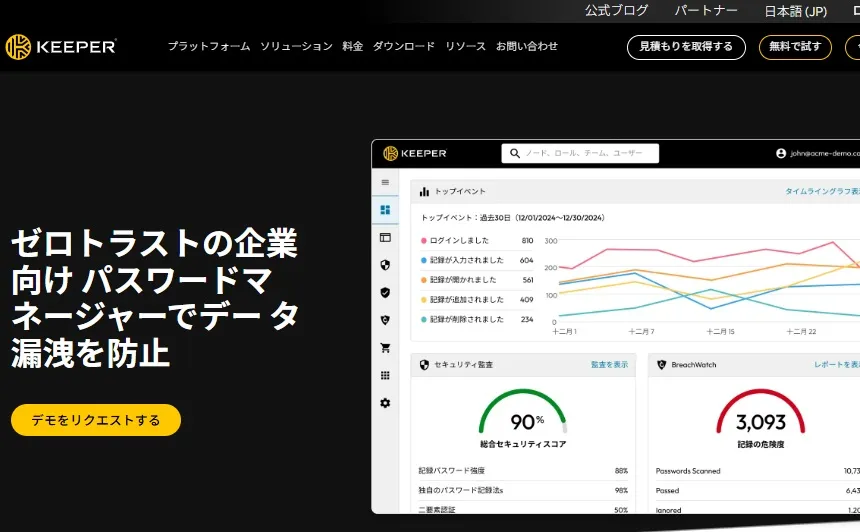The width and height of the screenshot is (860, 532).
Task: Toggle the dashboard hamburger menu icon
Action: (385, 182)
